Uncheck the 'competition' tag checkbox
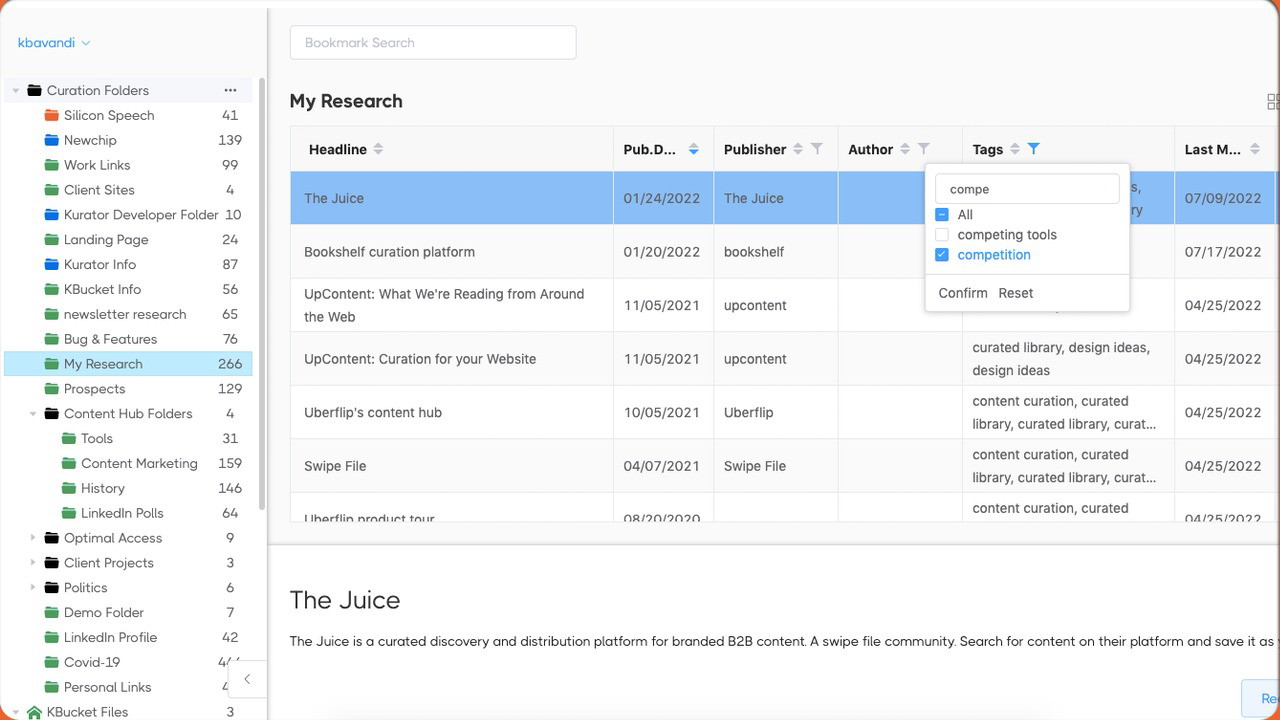 click(x=942, y=255)
